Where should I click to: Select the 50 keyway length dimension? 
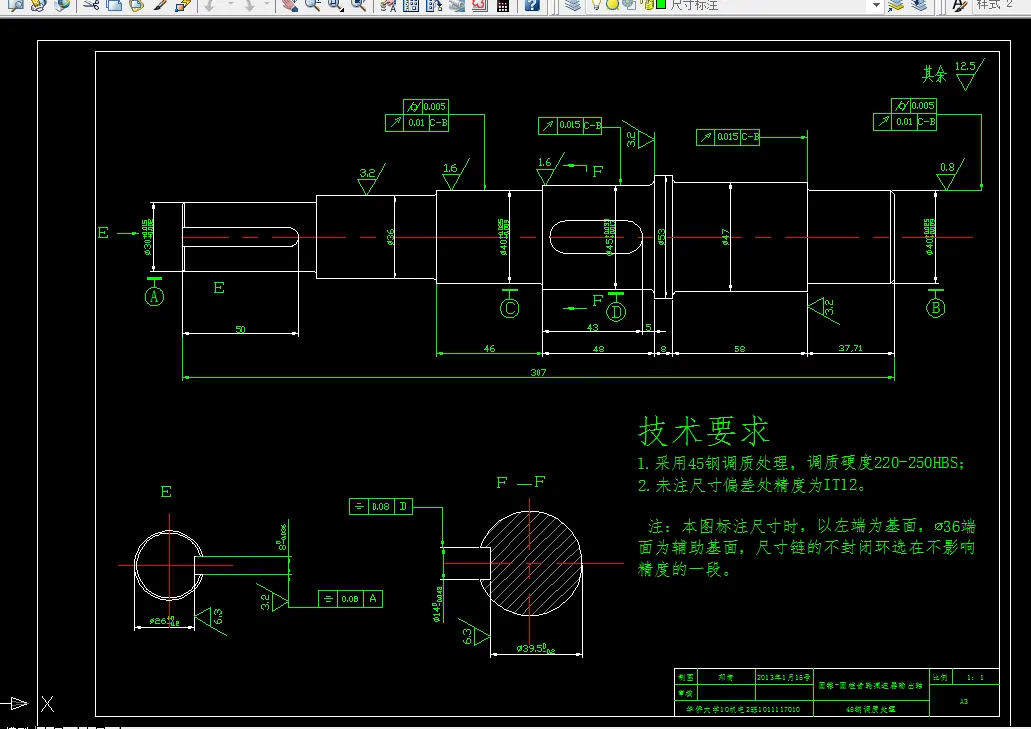coord(241,329)
